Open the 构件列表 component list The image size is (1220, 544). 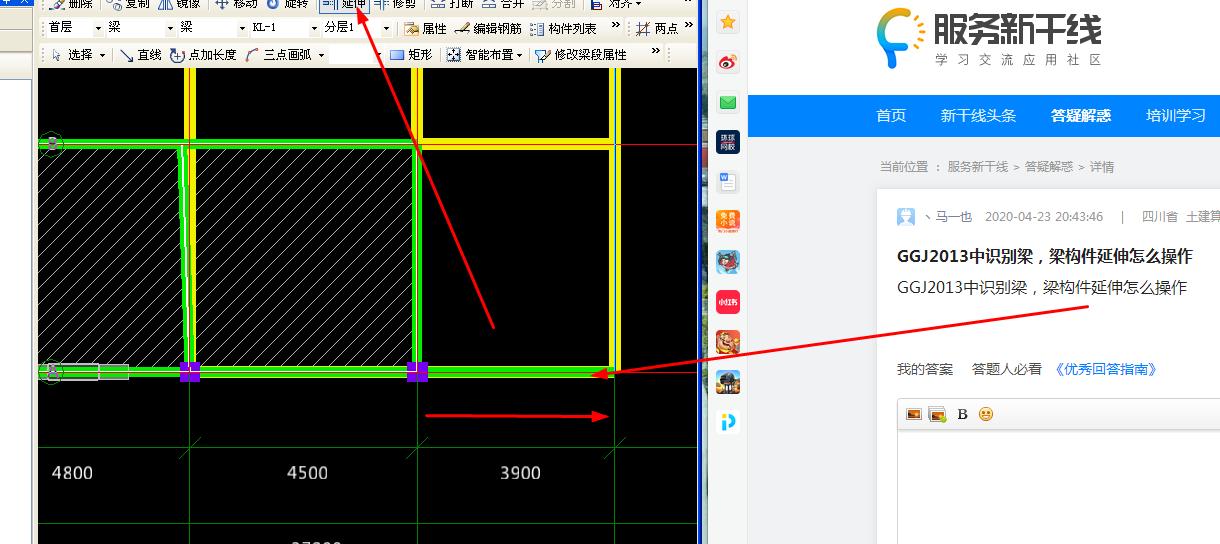563,29
